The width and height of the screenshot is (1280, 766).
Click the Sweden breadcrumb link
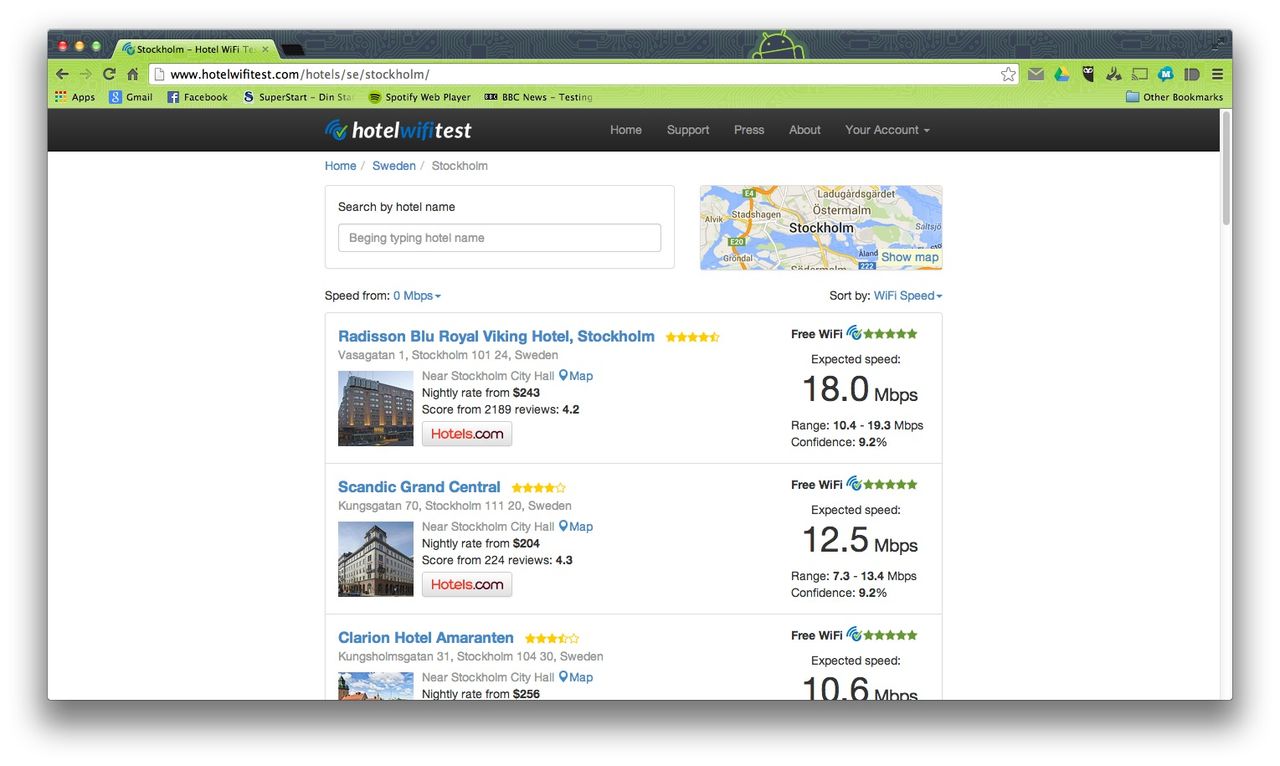tap(394, 166)
